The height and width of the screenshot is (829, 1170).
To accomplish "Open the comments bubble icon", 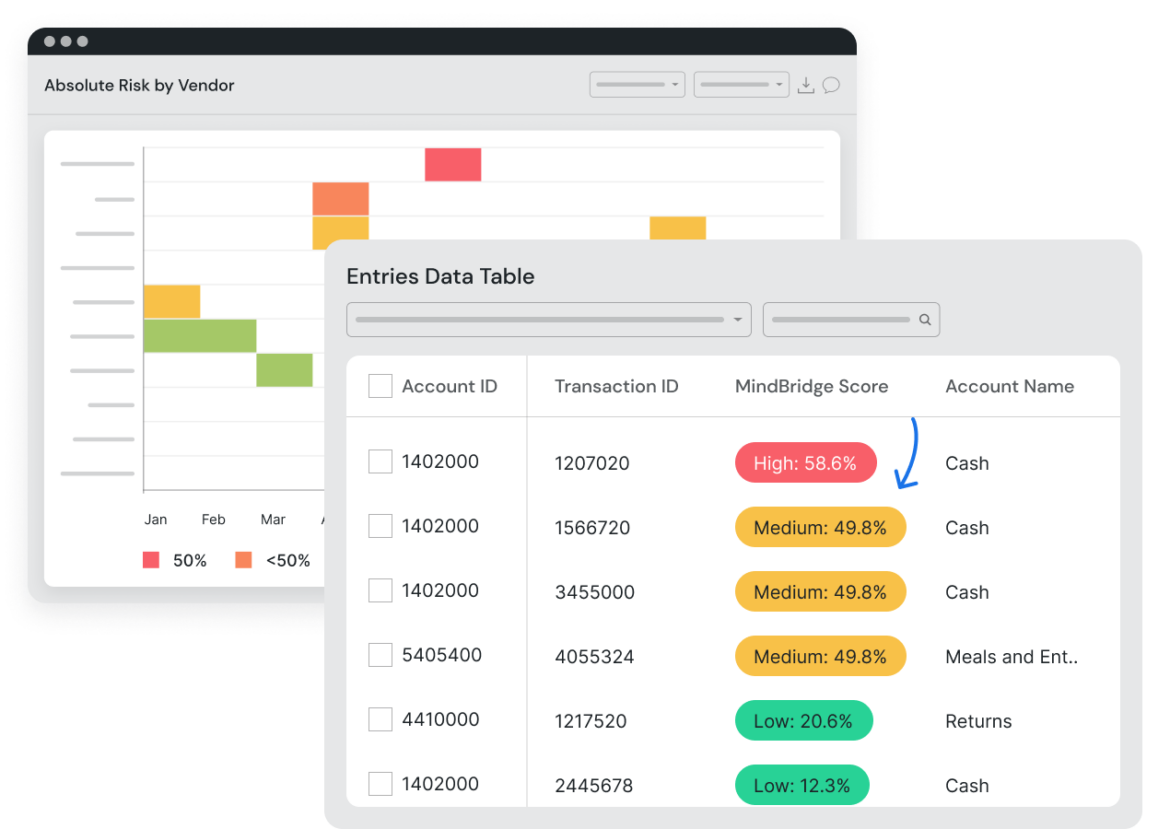I will (x=831, y=84).
